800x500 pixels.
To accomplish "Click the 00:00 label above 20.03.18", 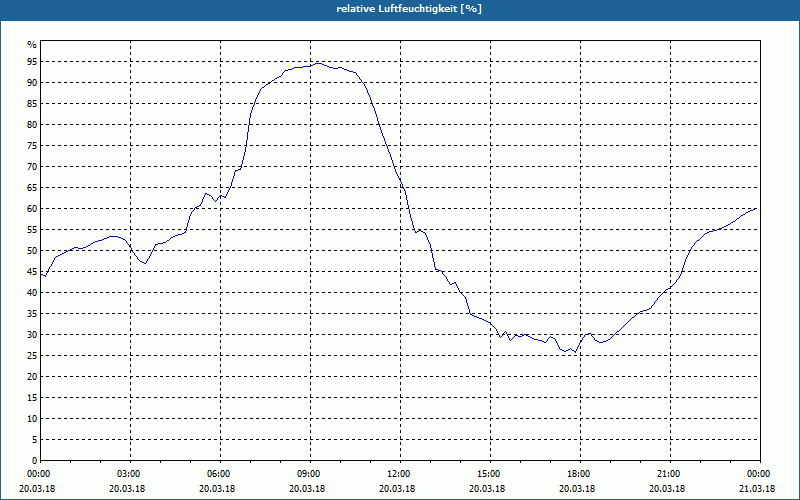I will (38, 474).
